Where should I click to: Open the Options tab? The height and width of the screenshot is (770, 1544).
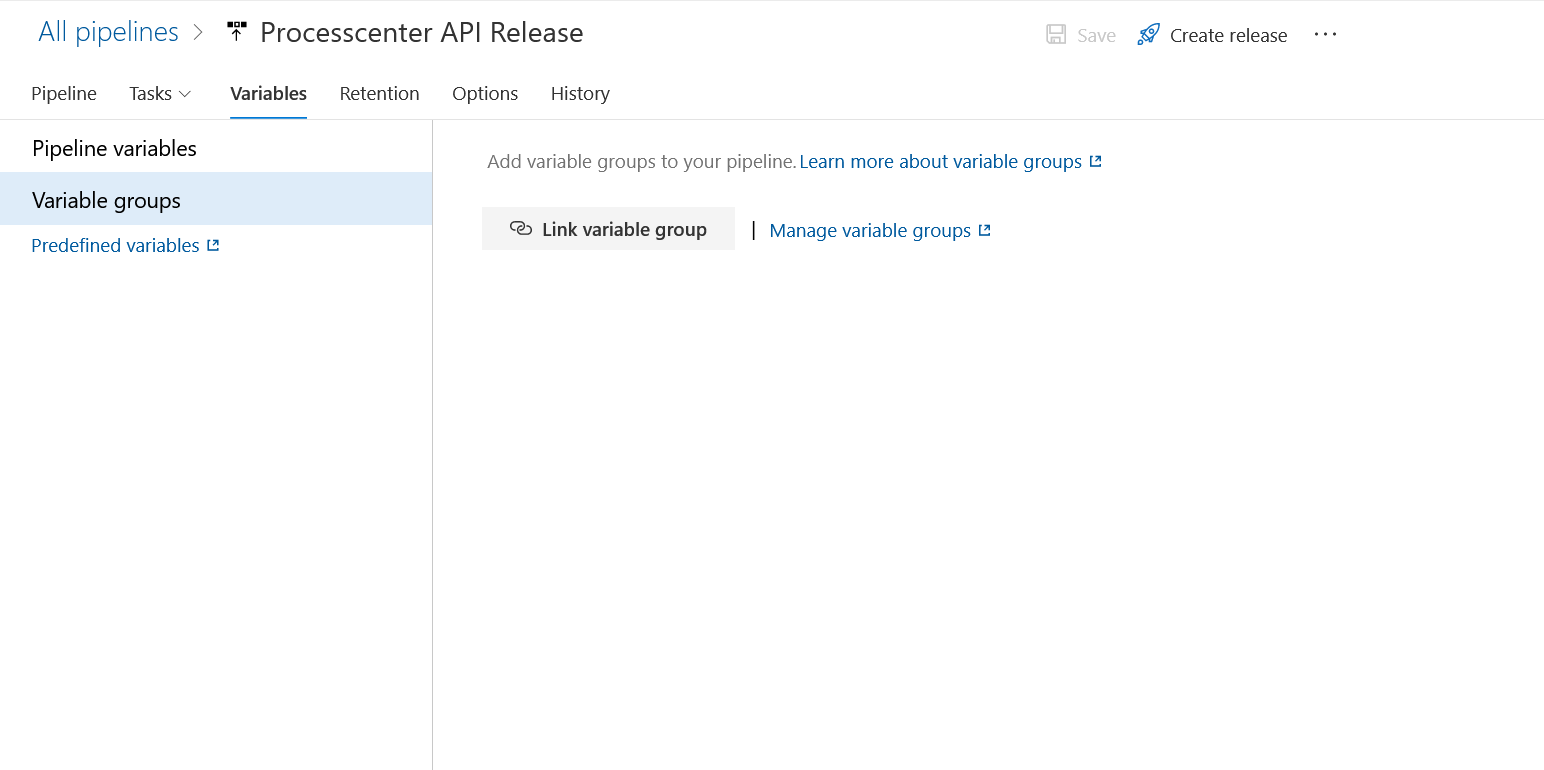coord(485,93)
